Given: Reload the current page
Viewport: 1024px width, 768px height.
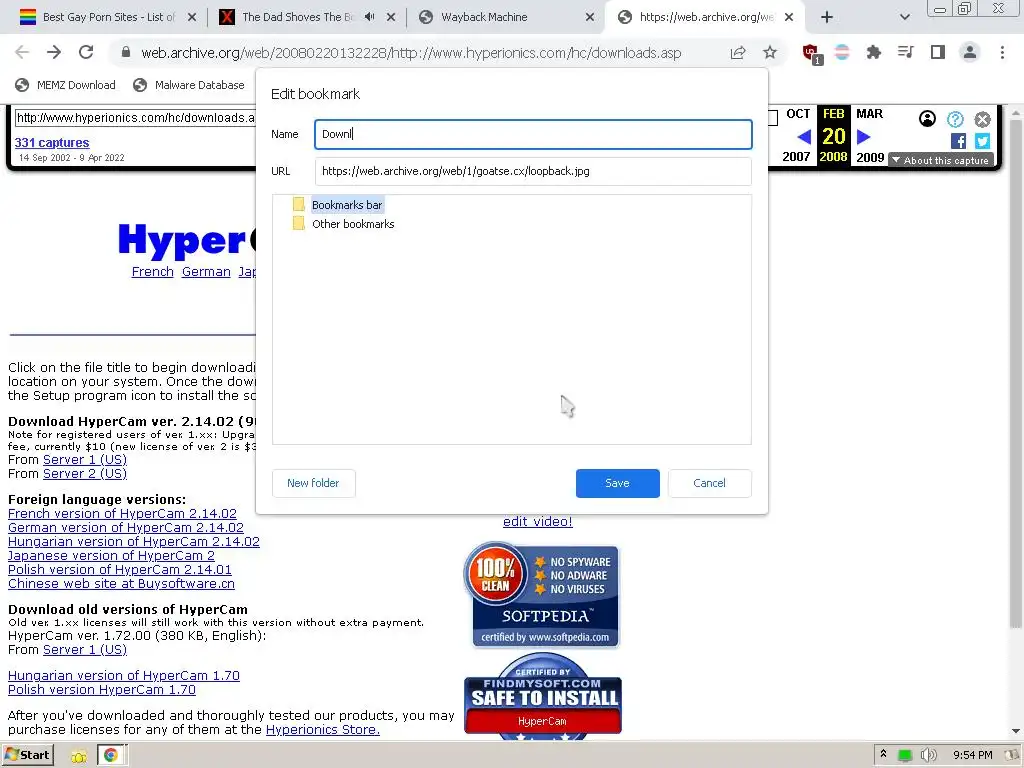Looking at the screenshot, I should coord(86,52).
